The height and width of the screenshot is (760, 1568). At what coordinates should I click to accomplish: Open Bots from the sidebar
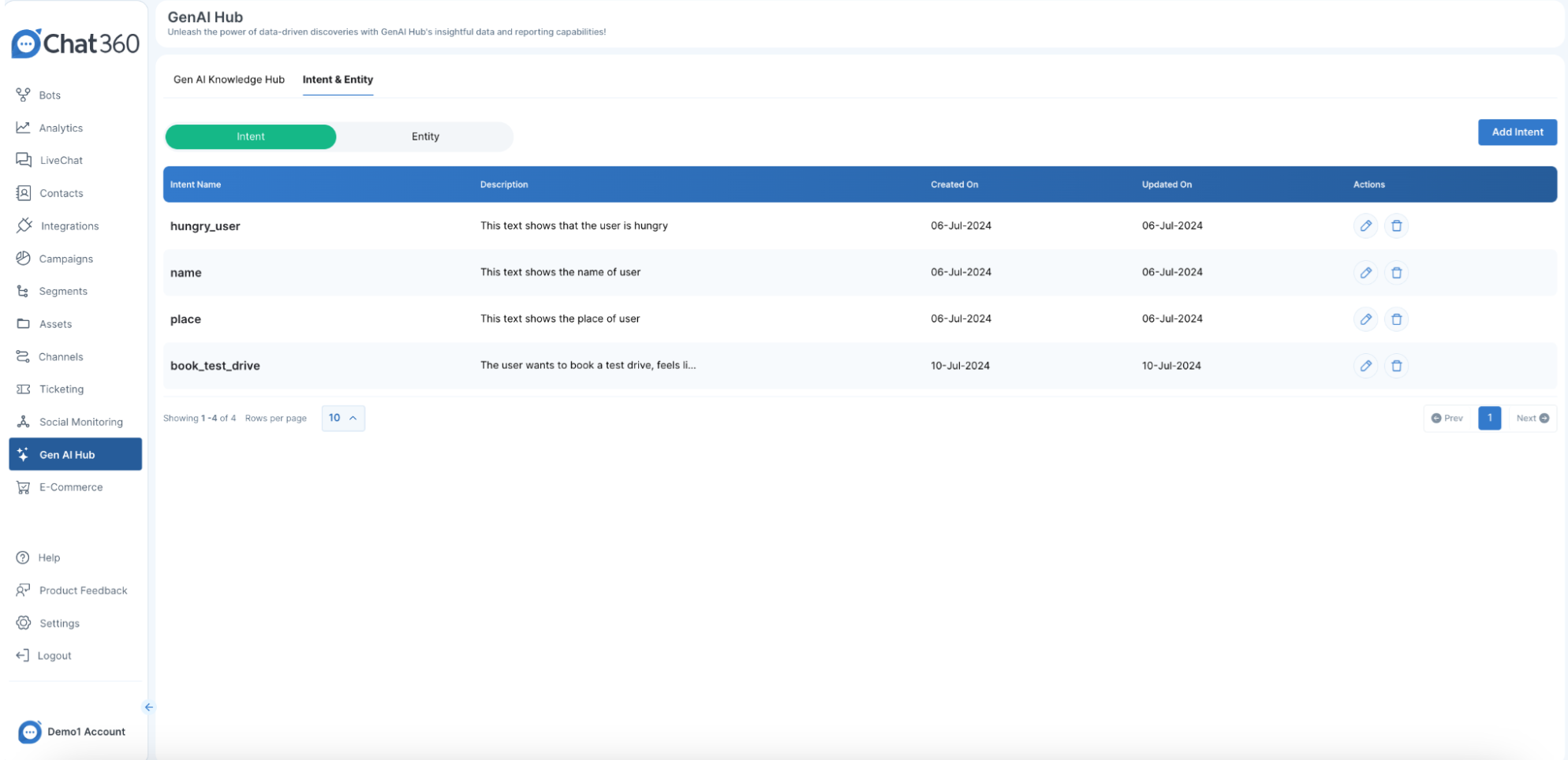[49, 95]
